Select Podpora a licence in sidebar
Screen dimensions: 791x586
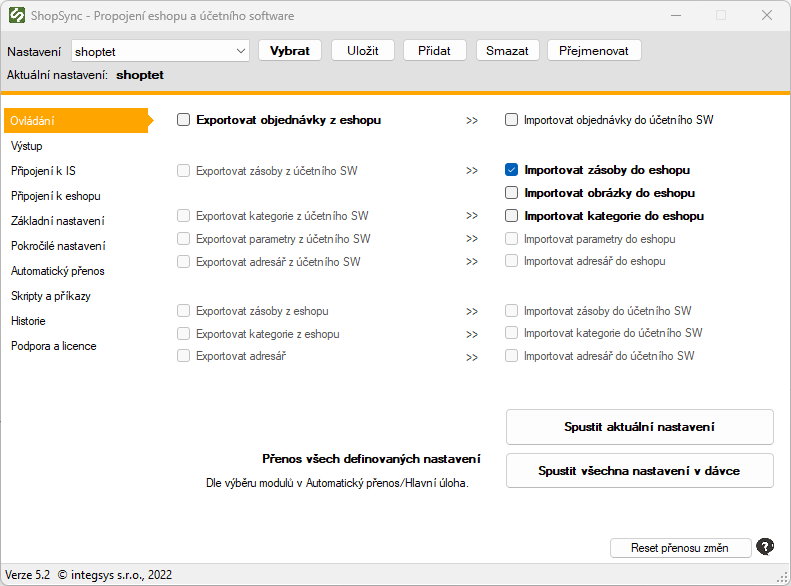coord(53,346)
